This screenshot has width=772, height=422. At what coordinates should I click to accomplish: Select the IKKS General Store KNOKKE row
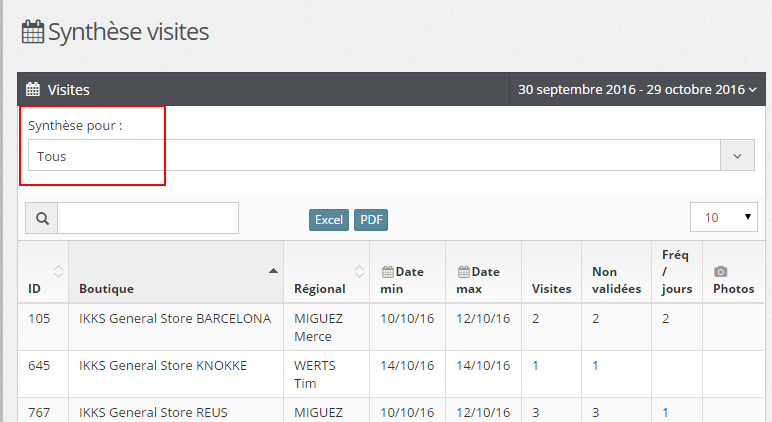163,366
